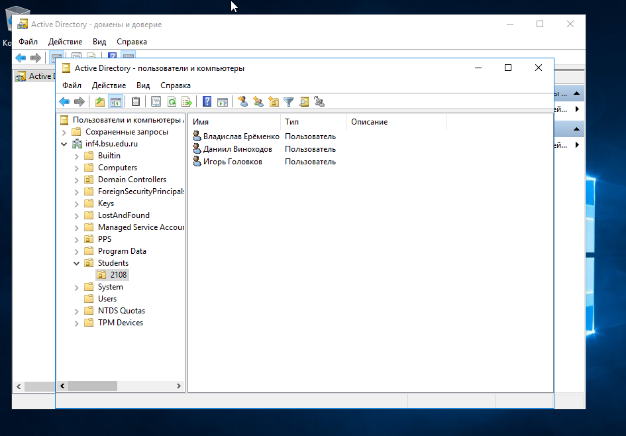
Task: Sort by the Описание column header
Action: click(x=396, y=122)
